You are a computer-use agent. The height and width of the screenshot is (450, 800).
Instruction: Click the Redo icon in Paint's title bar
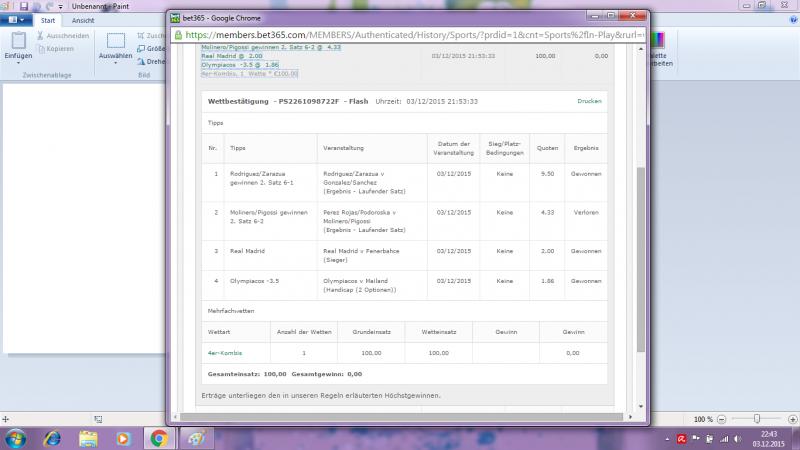[49, 6]
